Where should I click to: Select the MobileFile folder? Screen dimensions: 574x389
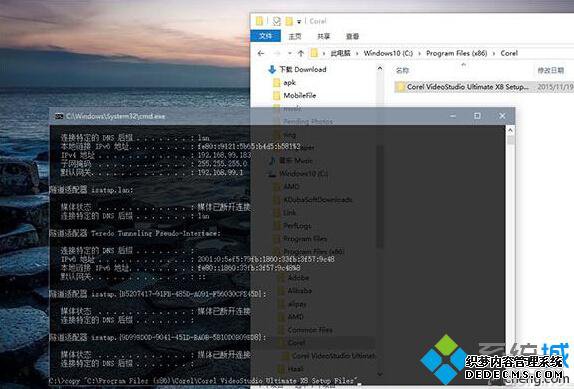pyautogui.click(x=299, y=96)
